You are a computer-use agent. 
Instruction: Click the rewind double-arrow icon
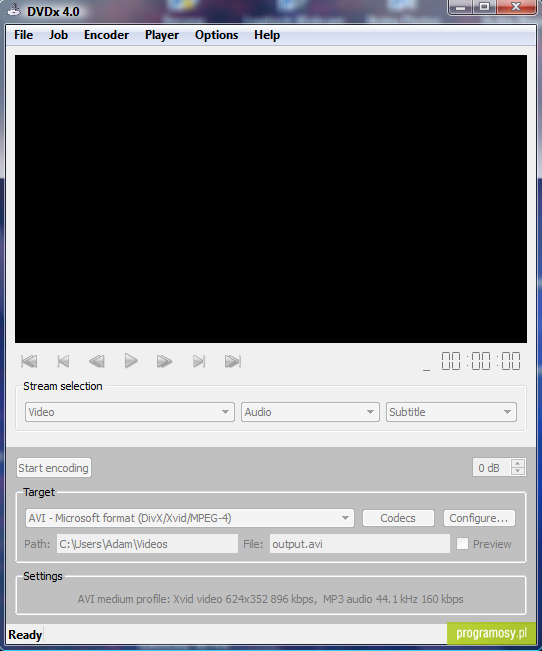(x=97, y=361)
